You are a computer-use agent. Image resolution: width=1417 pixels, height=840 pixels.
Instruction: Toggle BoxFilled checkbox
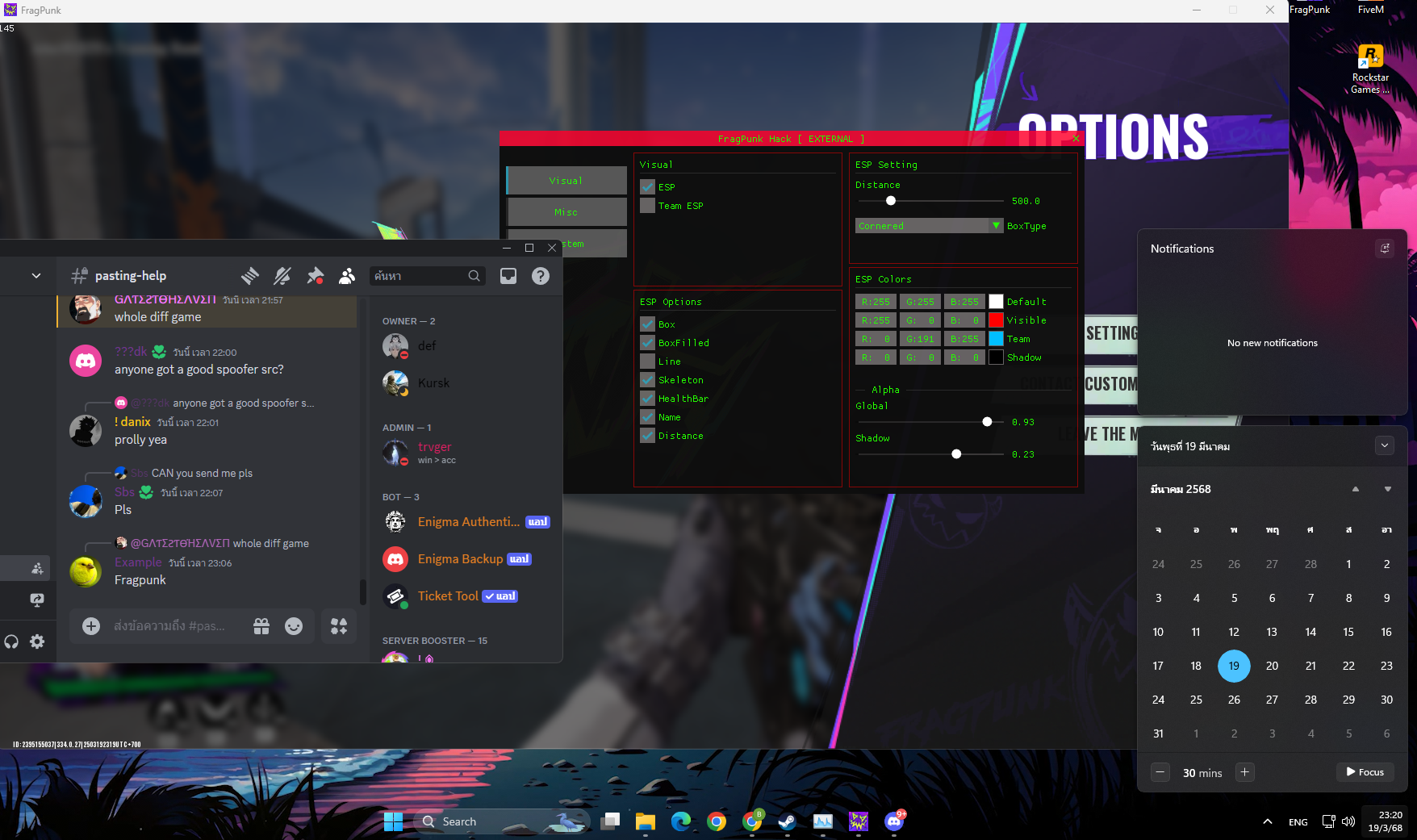(647, 343)
